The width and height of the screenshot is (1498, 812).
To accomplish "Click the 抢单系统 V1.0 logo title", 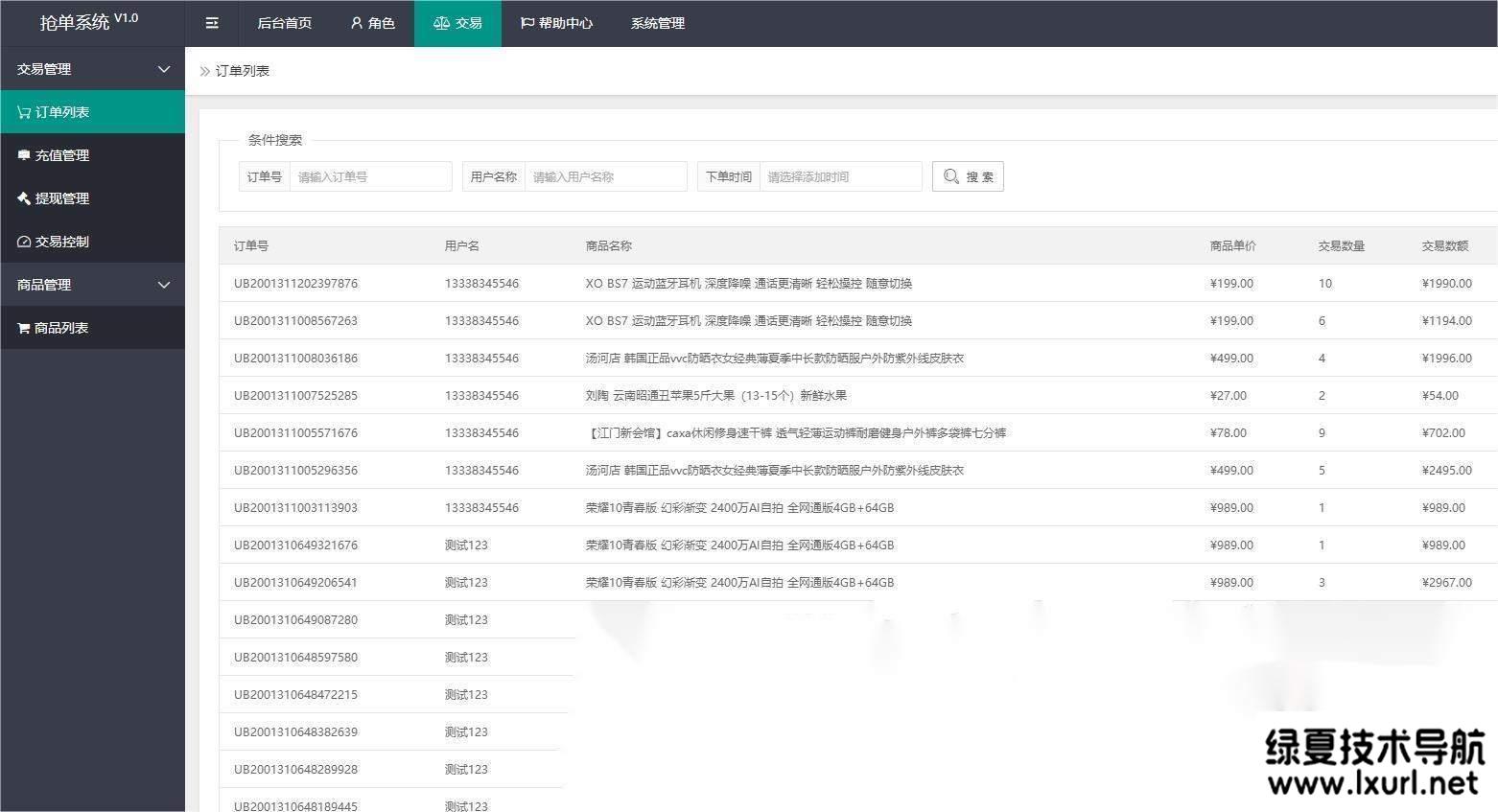I will (89, 21).
